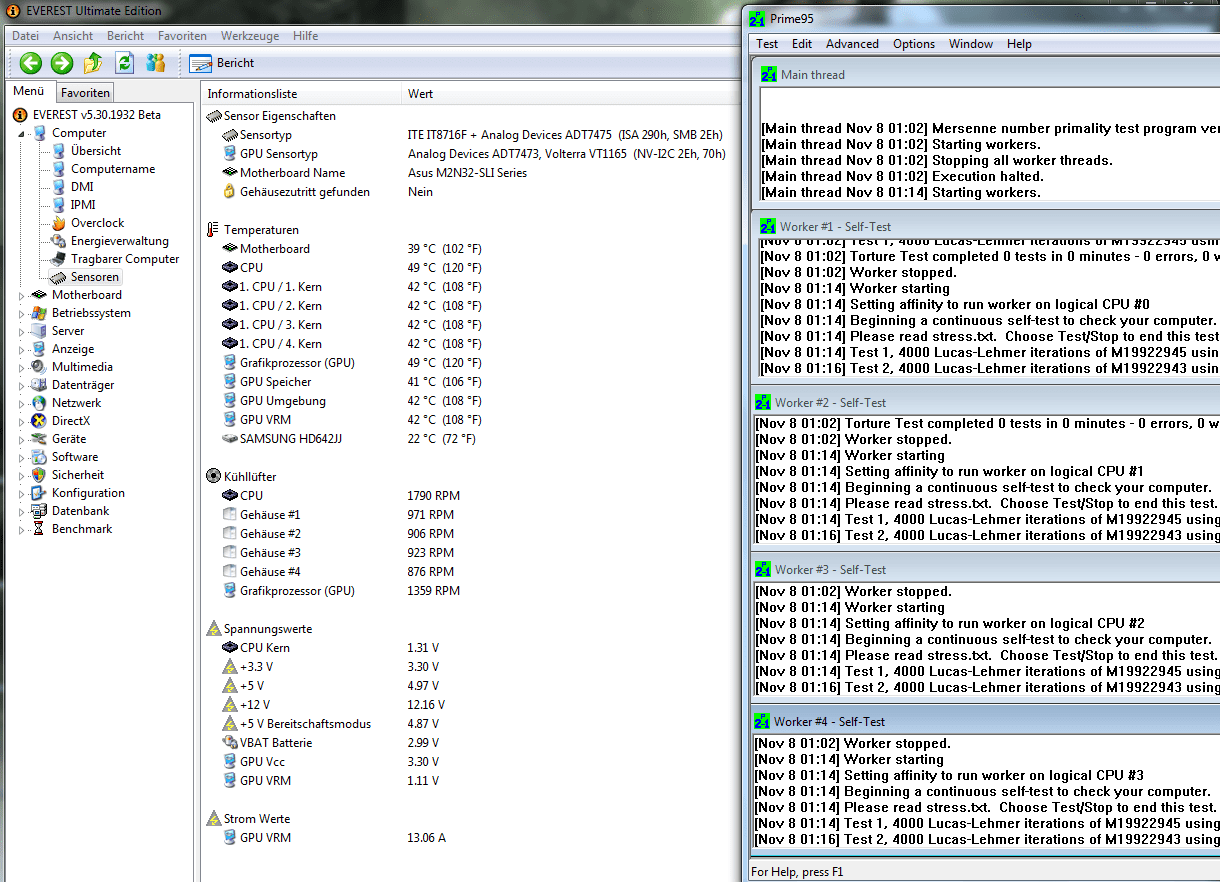Select the +12 V voltage row
The height and width of the screenshot is (882, 1220).
click(x=470, y=705)
